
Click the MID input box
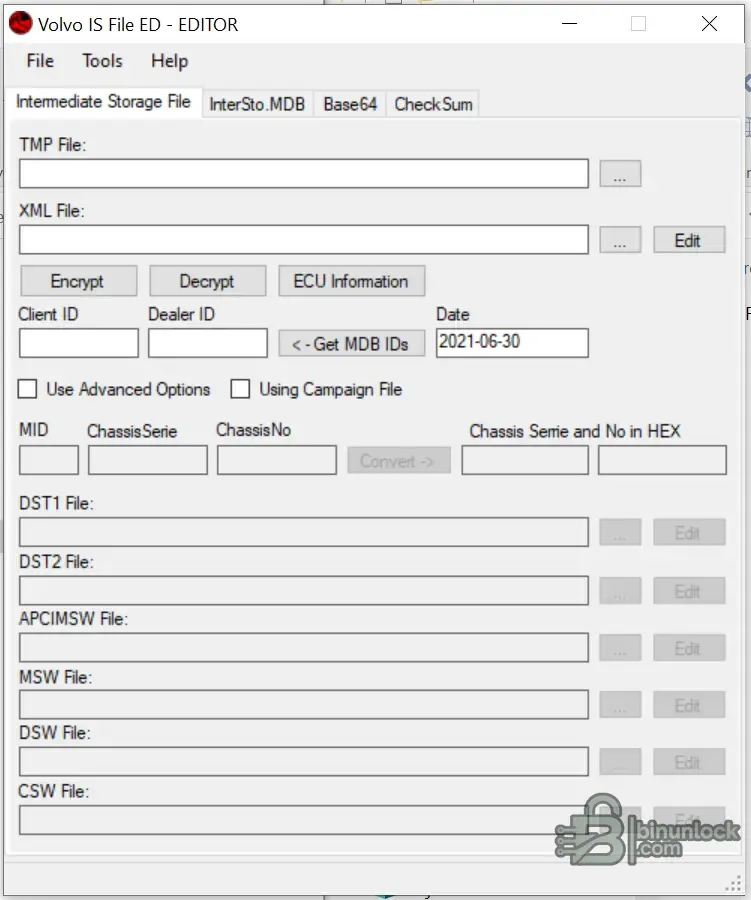[x=49, y=460]
